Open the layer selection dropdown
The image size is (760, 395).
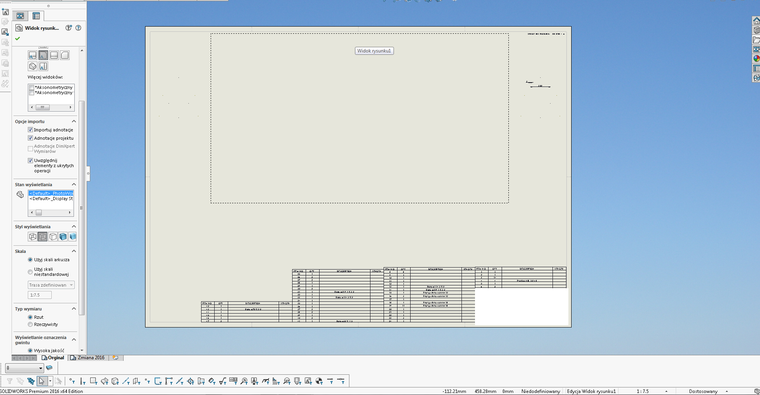click(24, 368)
